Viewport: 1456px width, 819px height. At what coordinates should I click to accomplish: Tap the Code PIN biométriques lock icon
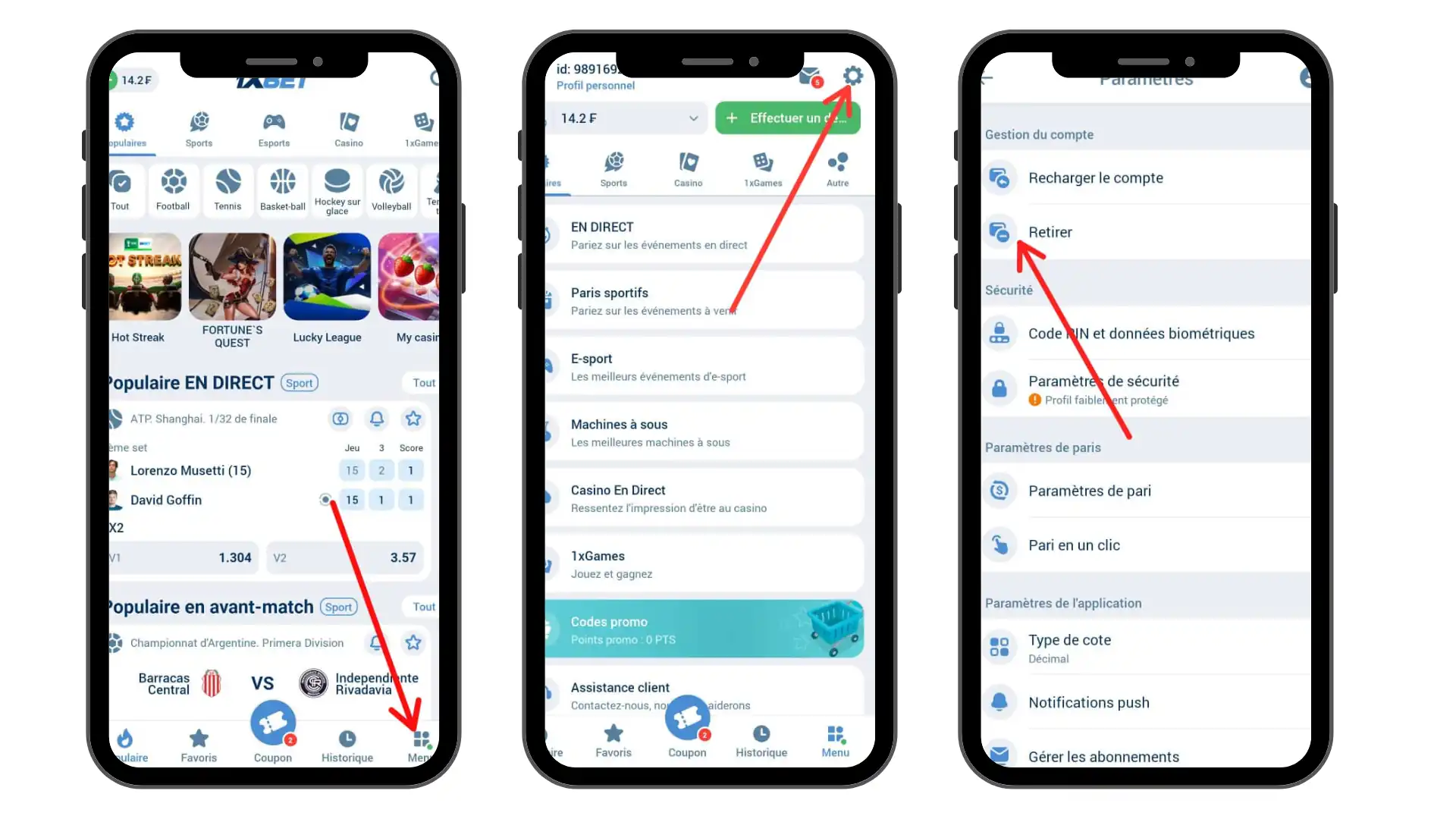(999, 333)
